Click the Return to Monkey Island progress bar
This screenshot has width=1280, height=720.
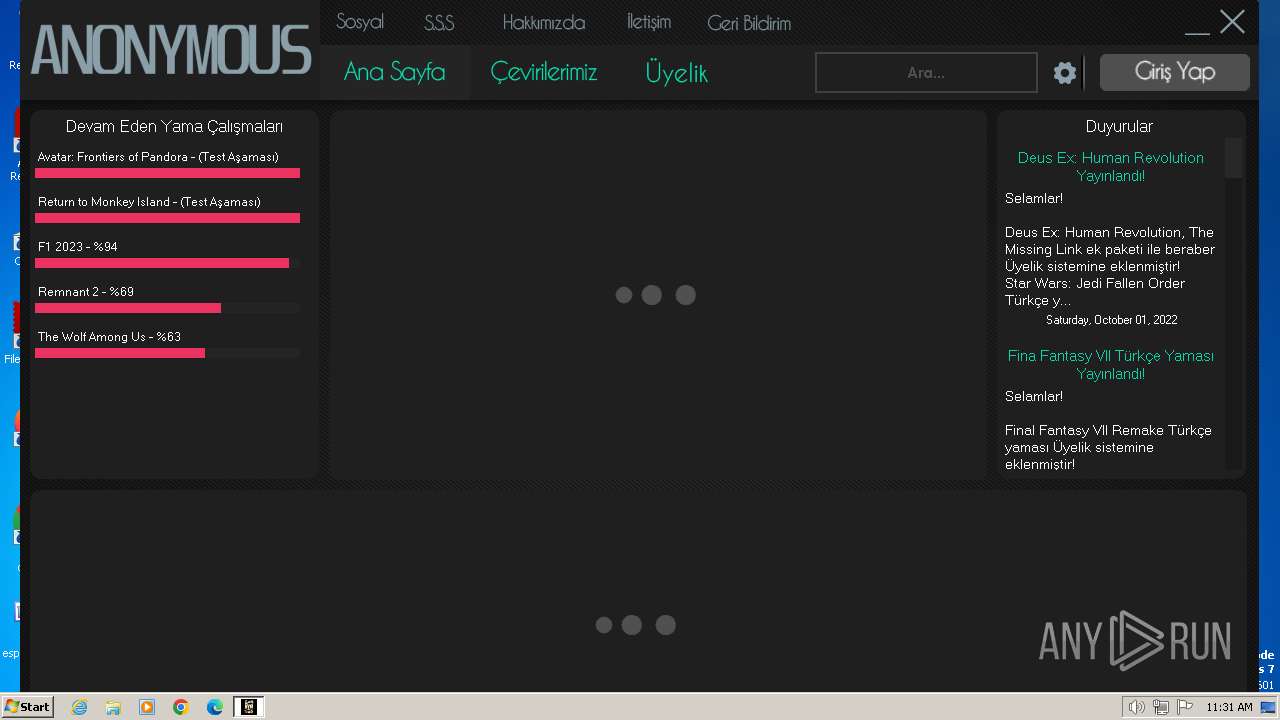coord(167,218)
